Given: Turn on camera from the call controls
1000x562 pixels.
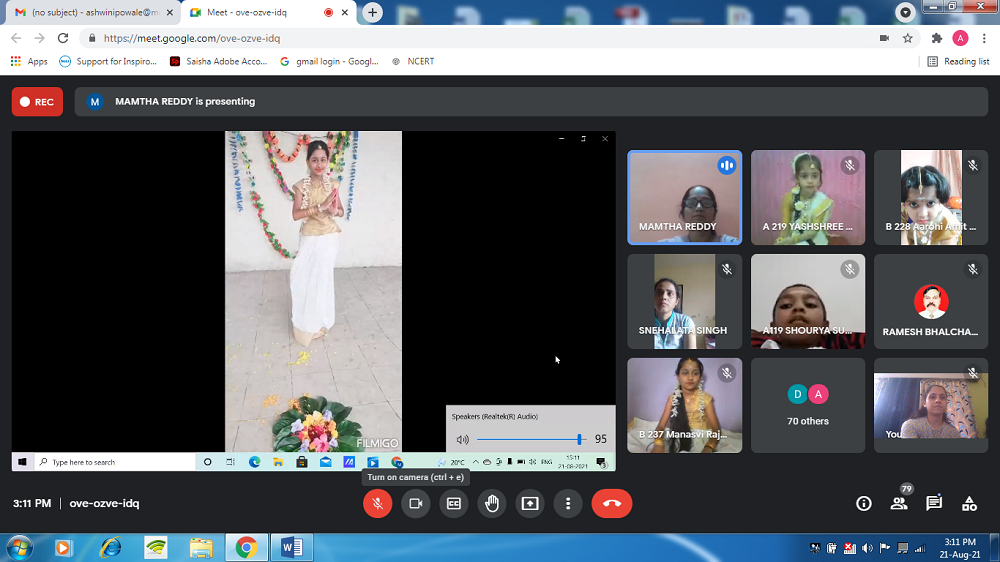Looking at the screenshot, I should coord(415,503).
